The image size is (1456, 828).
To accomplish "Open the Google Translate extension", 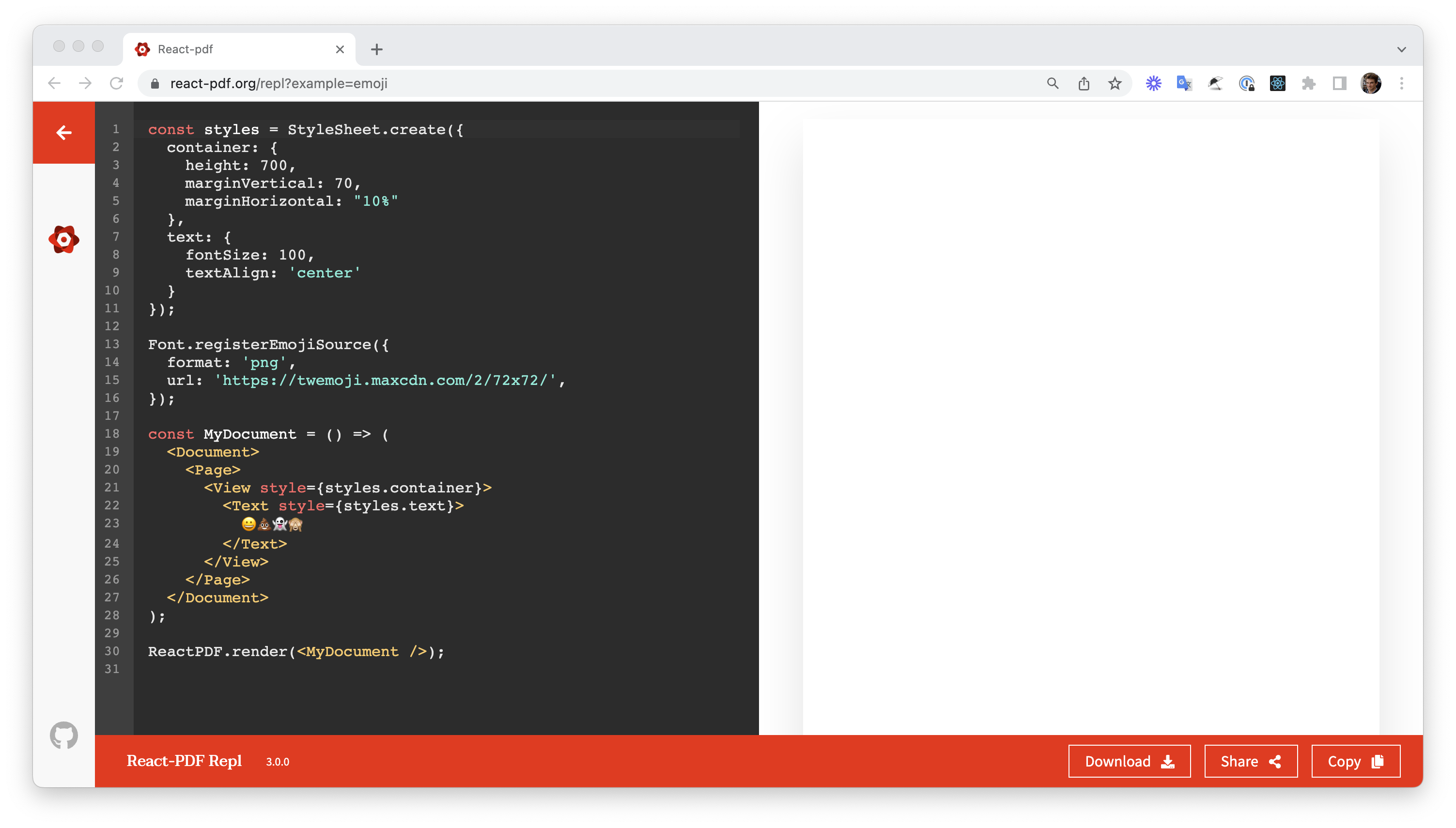I will click(1184, 83).
